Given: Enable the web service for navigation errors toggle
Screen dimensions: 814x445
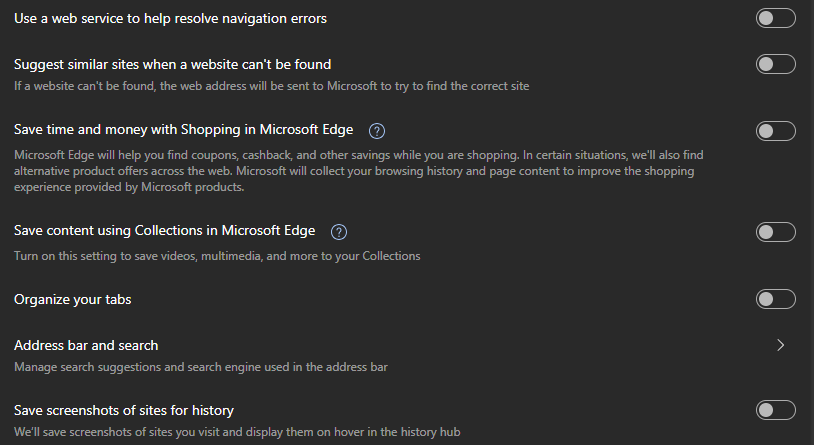Looking at the screenshot, I should click(775, 18).
